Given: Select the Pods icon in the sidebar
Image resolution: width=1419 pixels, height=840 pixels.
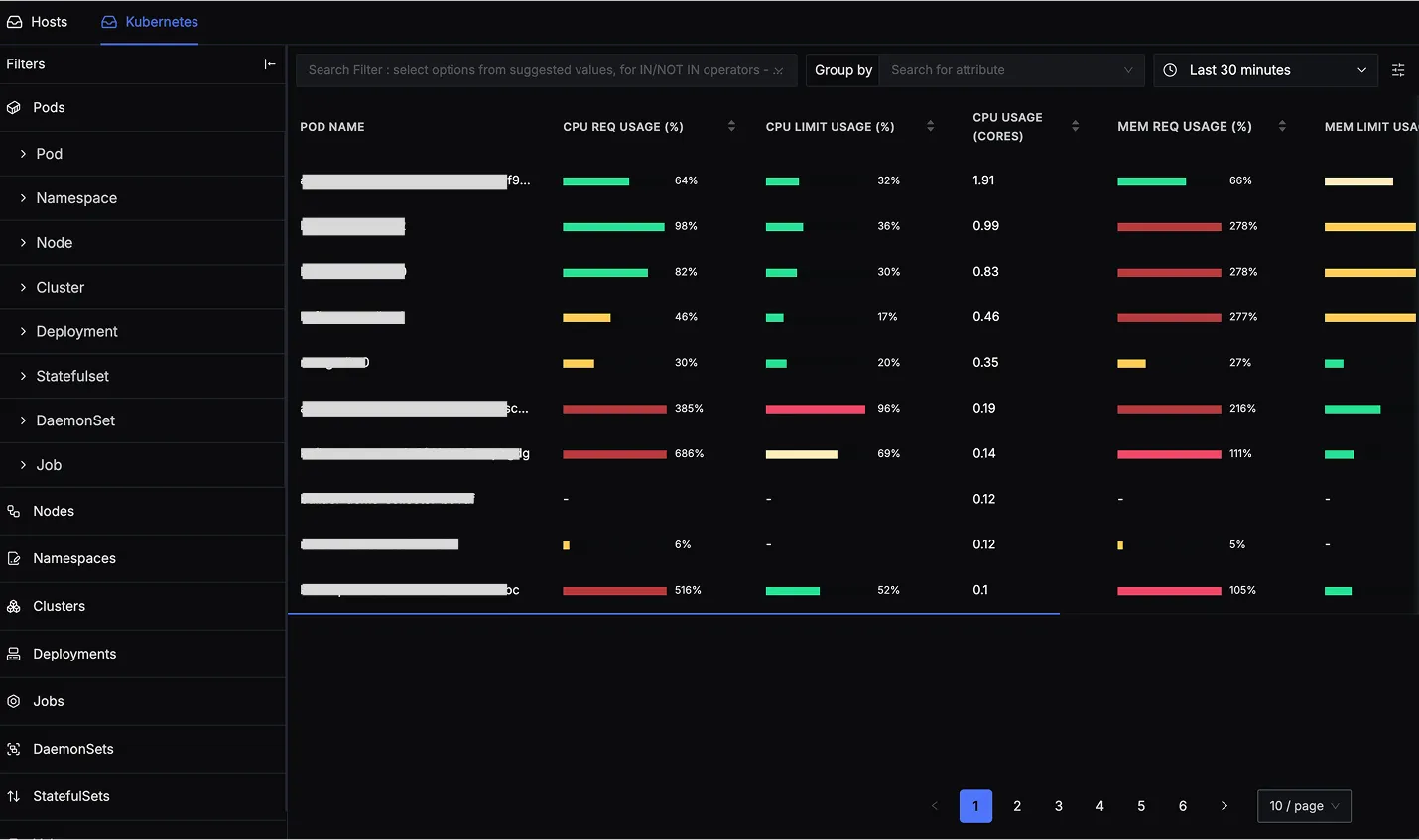Looking at the screenshot, I should tap(14, 107).
